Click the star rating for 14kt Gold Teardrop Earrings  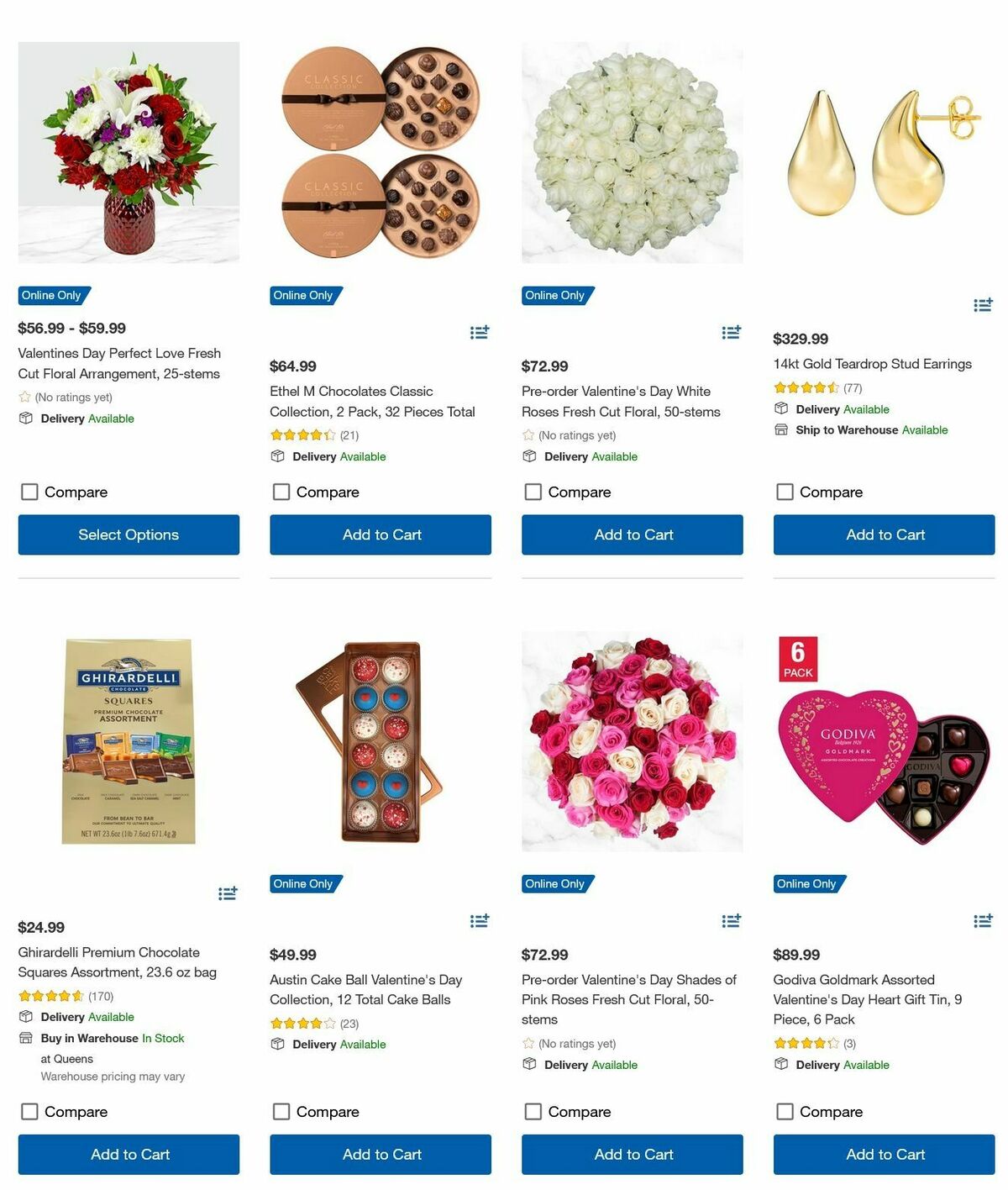(x=806, y=387)
